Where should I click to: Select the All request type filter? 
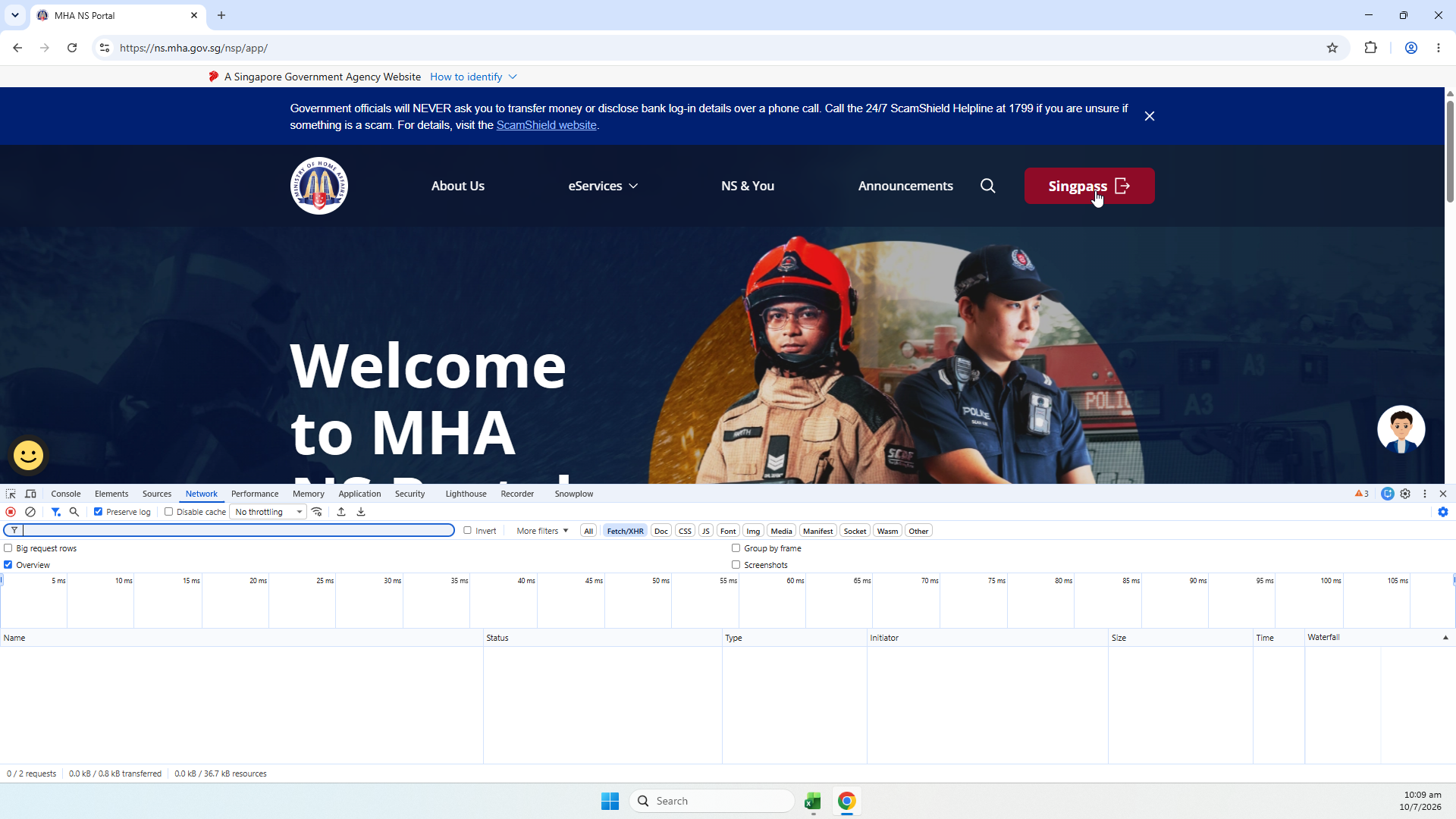588,531
